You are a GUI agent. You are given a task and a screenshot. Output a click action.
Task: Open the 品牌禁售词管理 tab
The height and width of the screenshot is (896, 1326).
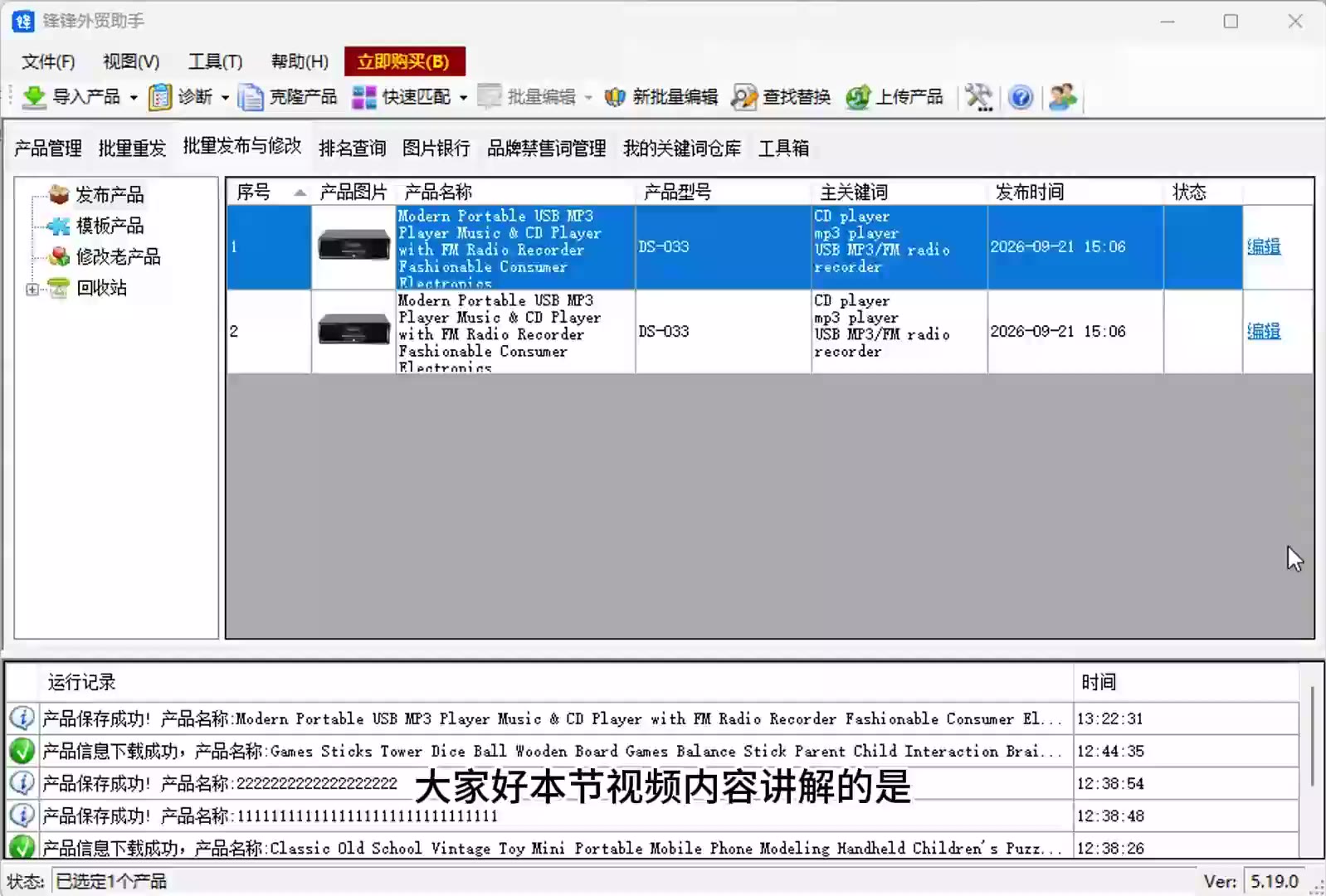547,149
